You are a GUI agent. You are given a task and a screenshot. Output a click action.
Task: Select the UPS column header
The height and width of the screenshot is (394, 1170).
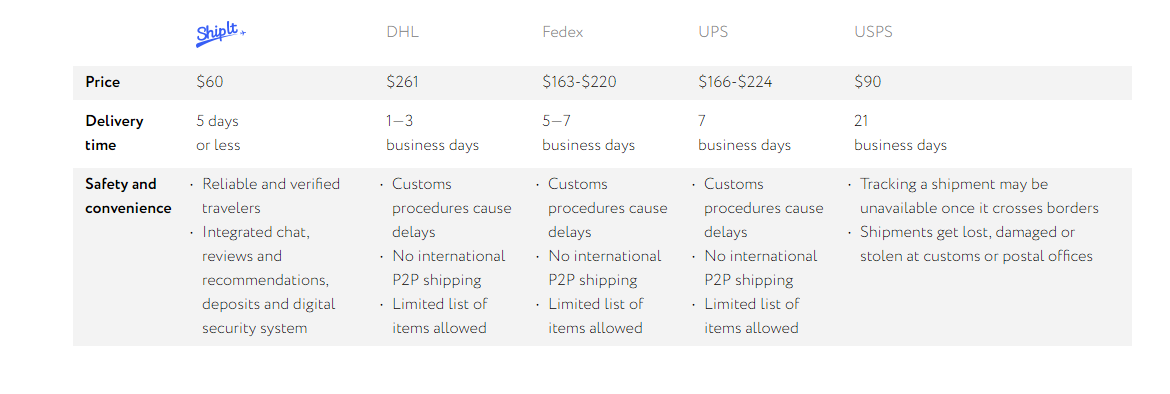[x=713, y=32]
